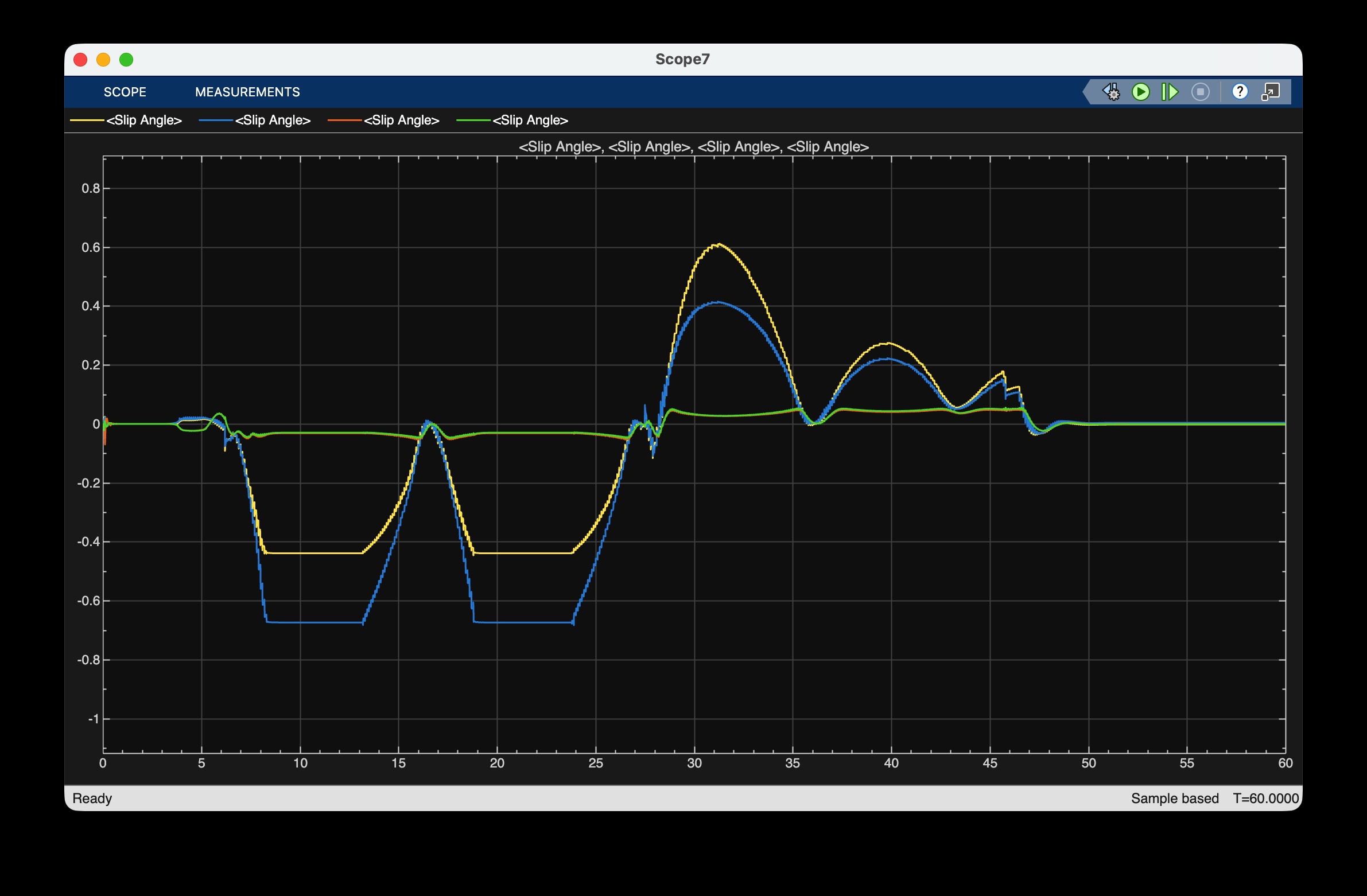Image resolution: width=1367 pixels, height=896 pixels.
Task: Click the green macOS zoom window button
Action: coord(126,60)
